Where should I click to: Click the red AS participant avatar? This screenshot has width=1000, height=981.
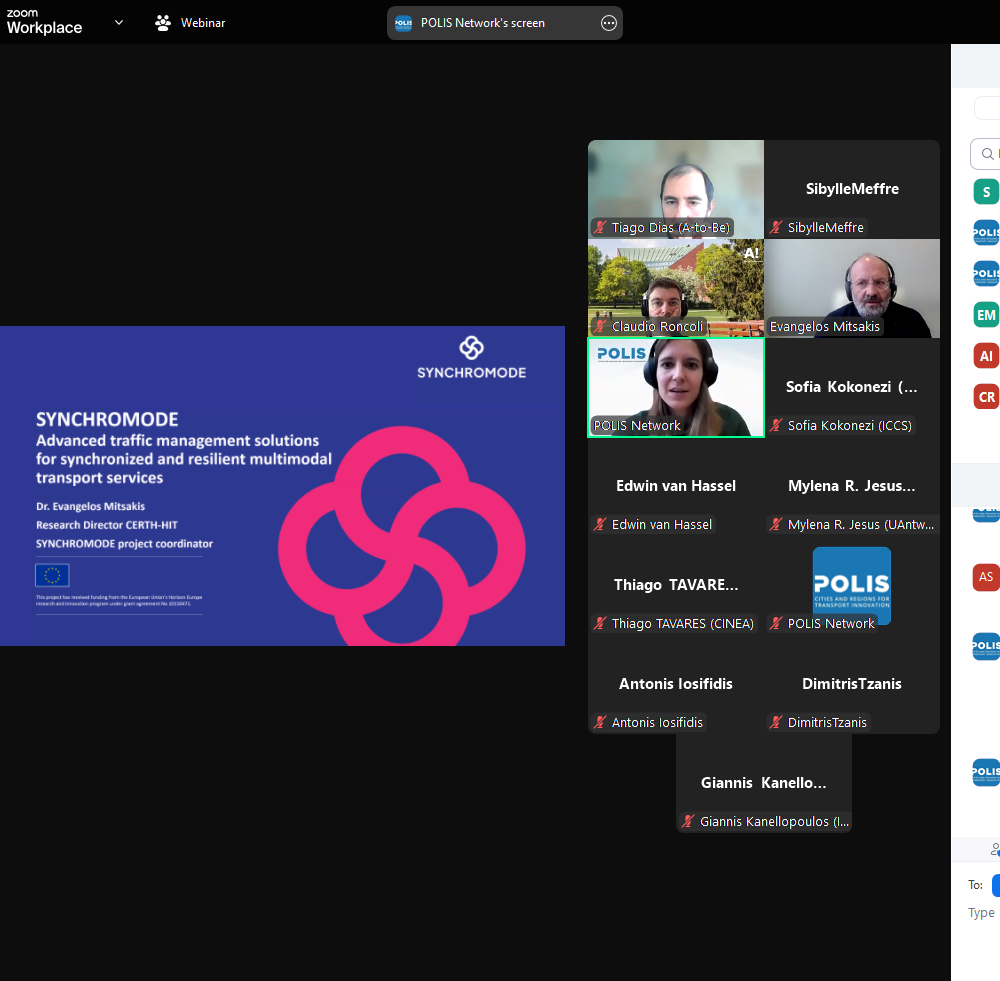(986, 577)
